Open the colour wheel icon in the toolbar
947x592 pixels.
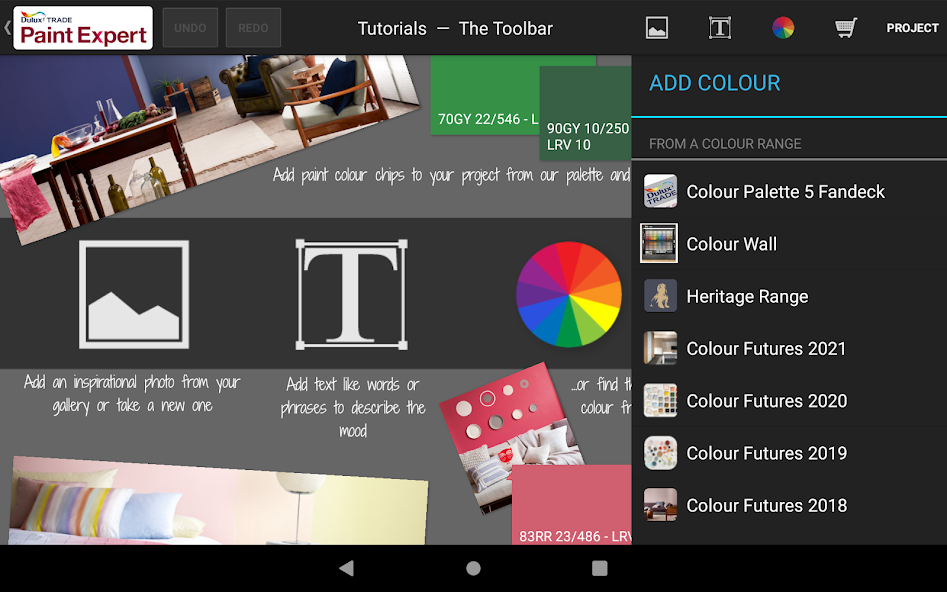[783, 28]
